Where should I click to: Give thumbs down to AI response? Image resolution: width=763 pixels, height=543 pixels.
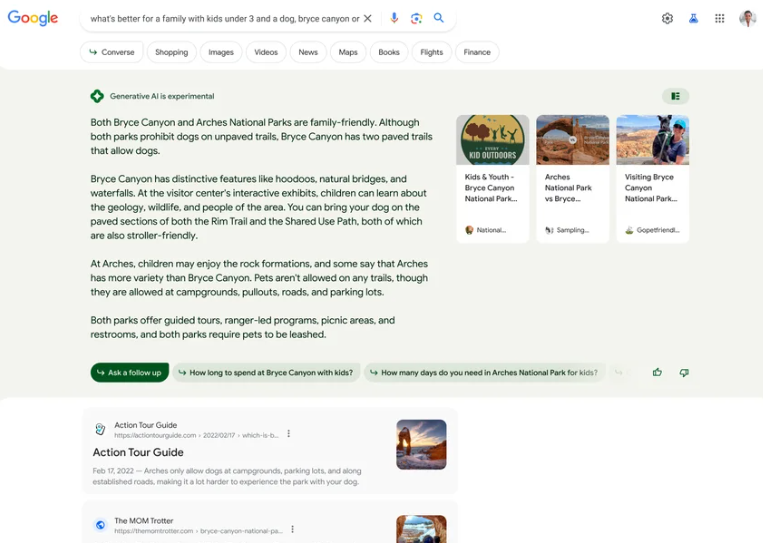coord(684,373)
